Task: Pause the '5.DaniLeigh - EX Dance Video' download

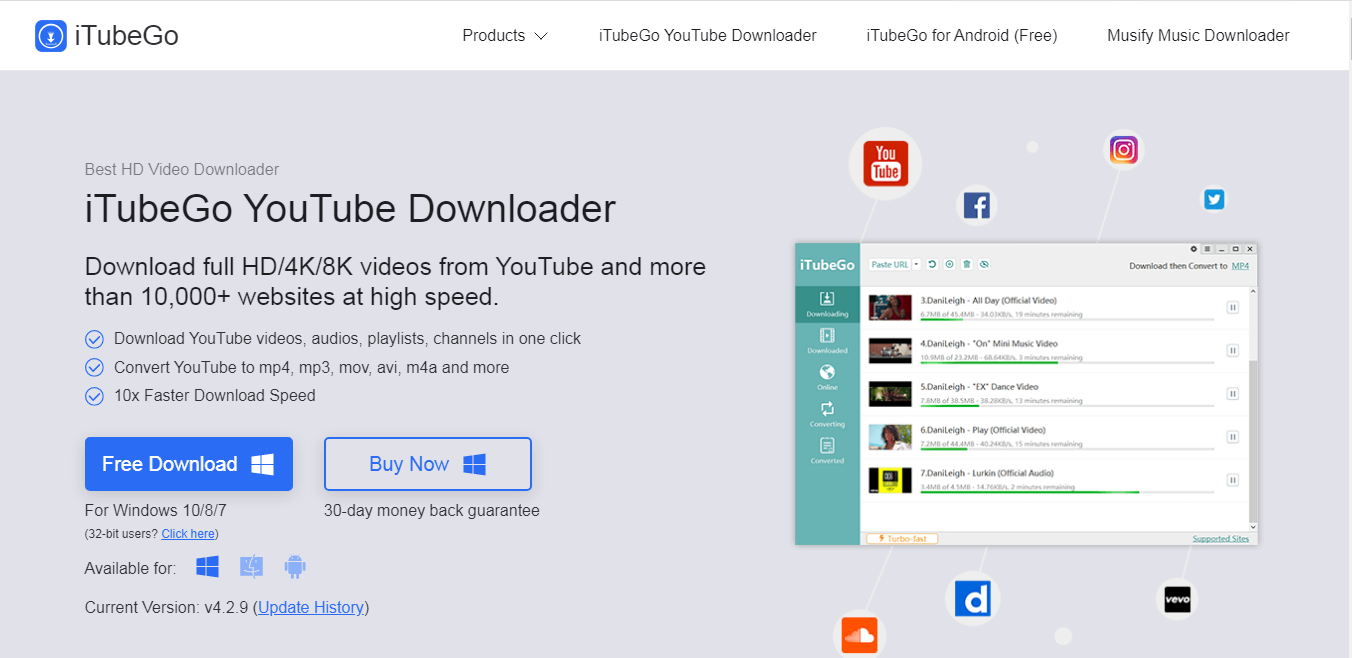Action: 1232,394
